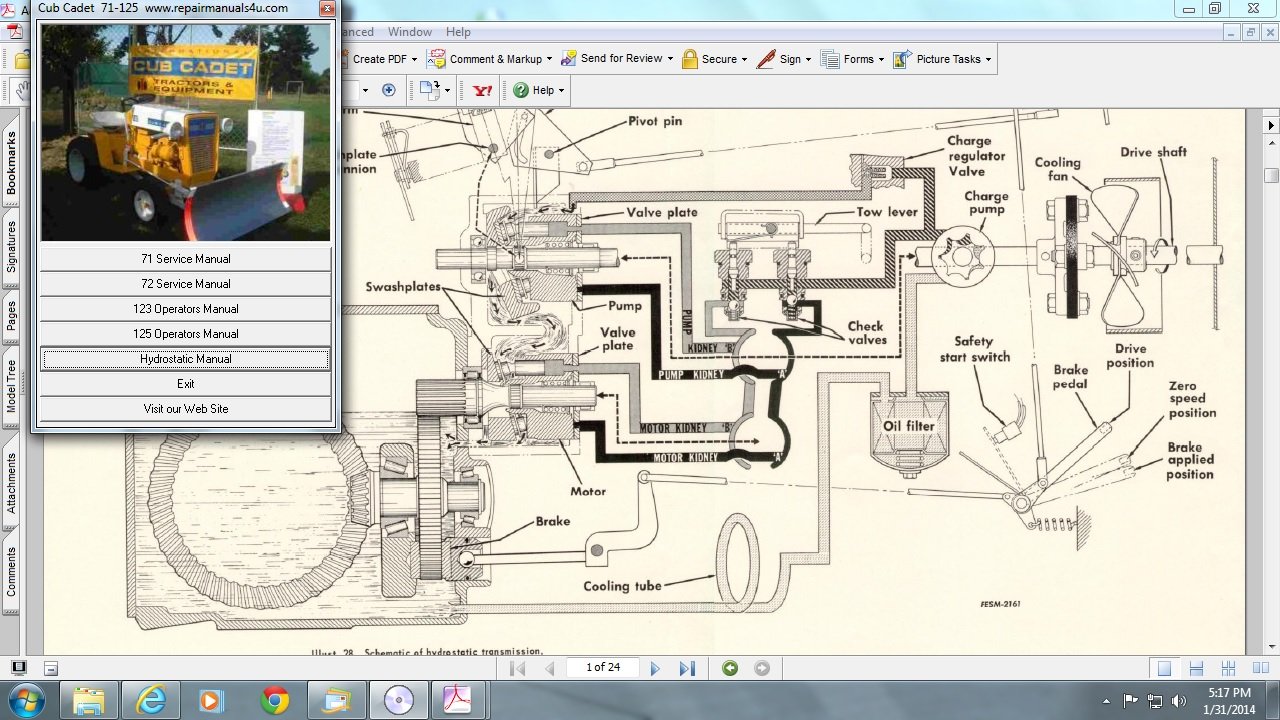The image size is (1280, 720).
Task: Open the 71 Service Manual
Action: (185, 259)
